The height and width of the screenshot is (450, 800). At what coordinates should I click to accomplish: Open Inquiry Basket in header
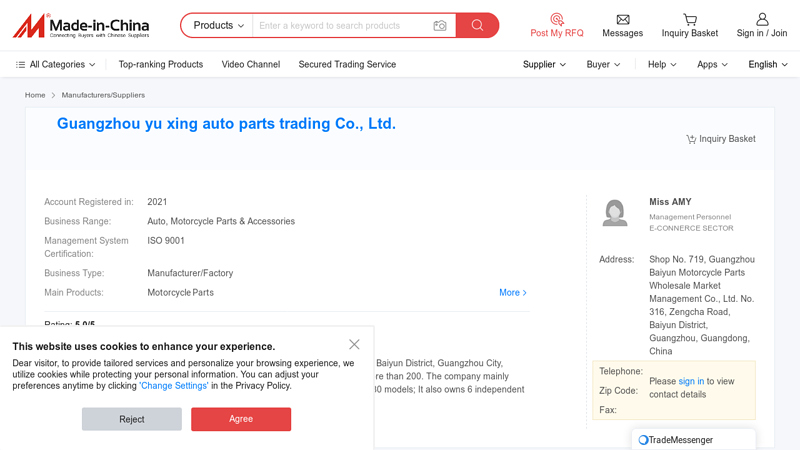coord(689,26)
